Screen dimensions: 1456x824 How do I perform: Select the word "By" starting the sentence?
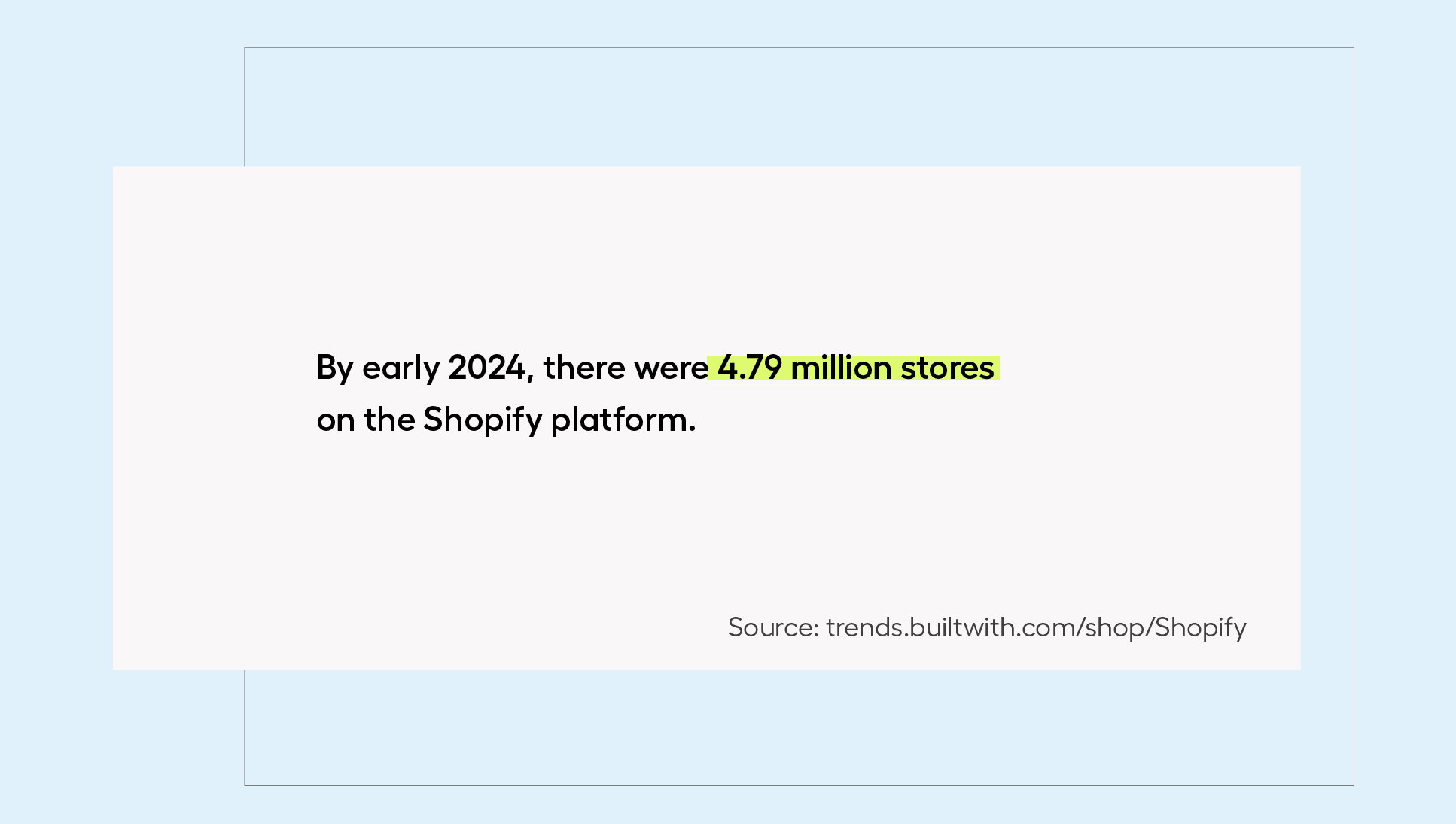(335, 369)
